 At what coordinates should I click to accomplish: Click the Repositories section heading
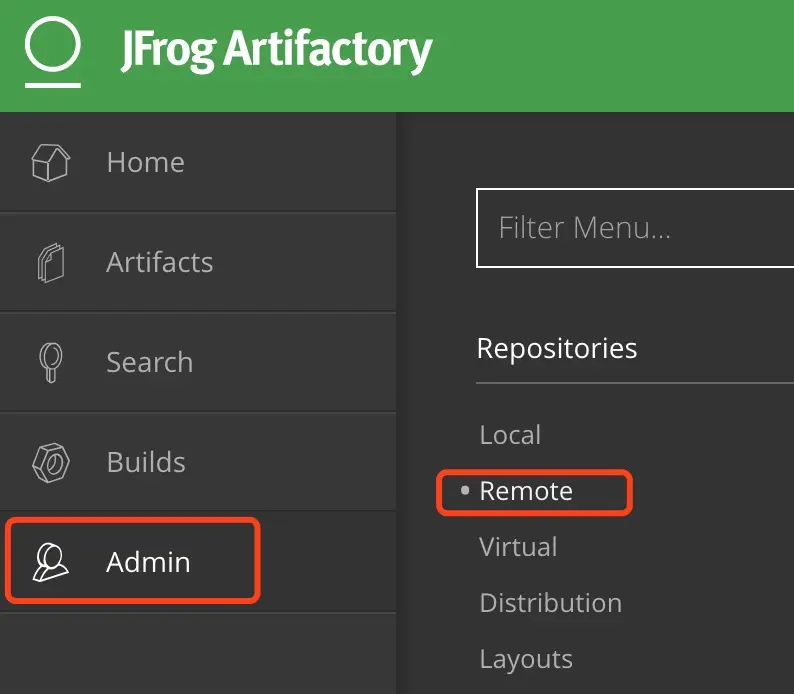pos(557,348)
